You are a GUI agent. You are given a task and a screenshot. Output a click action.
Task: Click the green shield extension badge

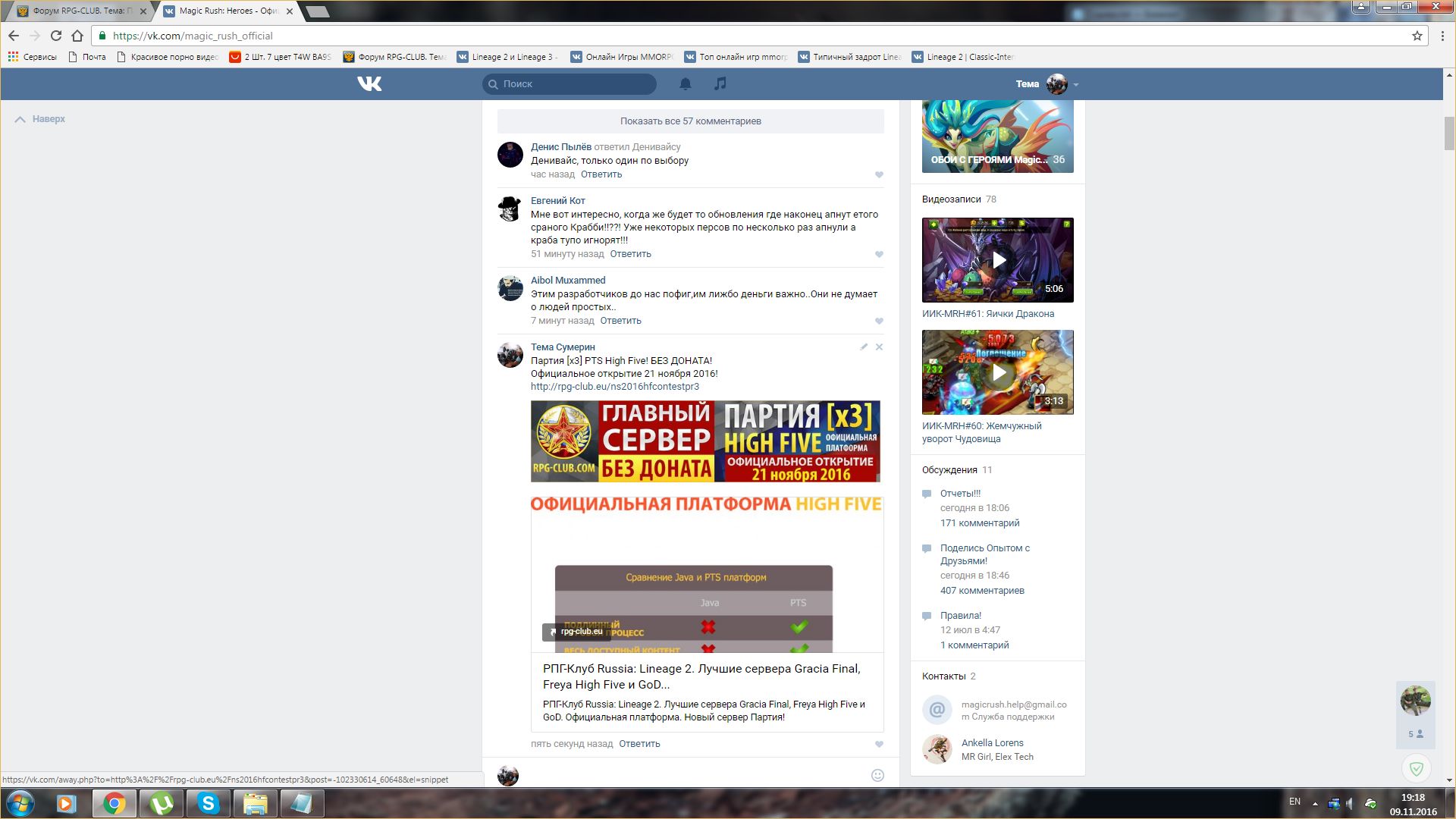click(1416, 769)
